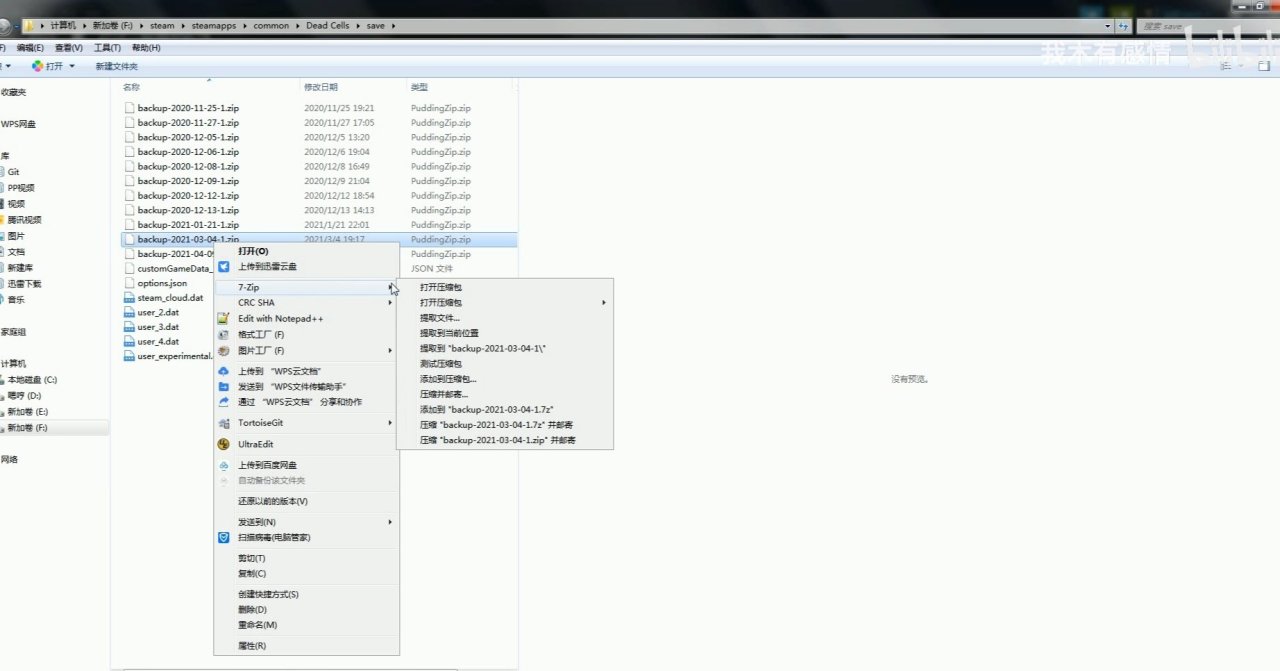
Task: Click the common breadcrumb in address bar
Action: click(x=271, y=26)
